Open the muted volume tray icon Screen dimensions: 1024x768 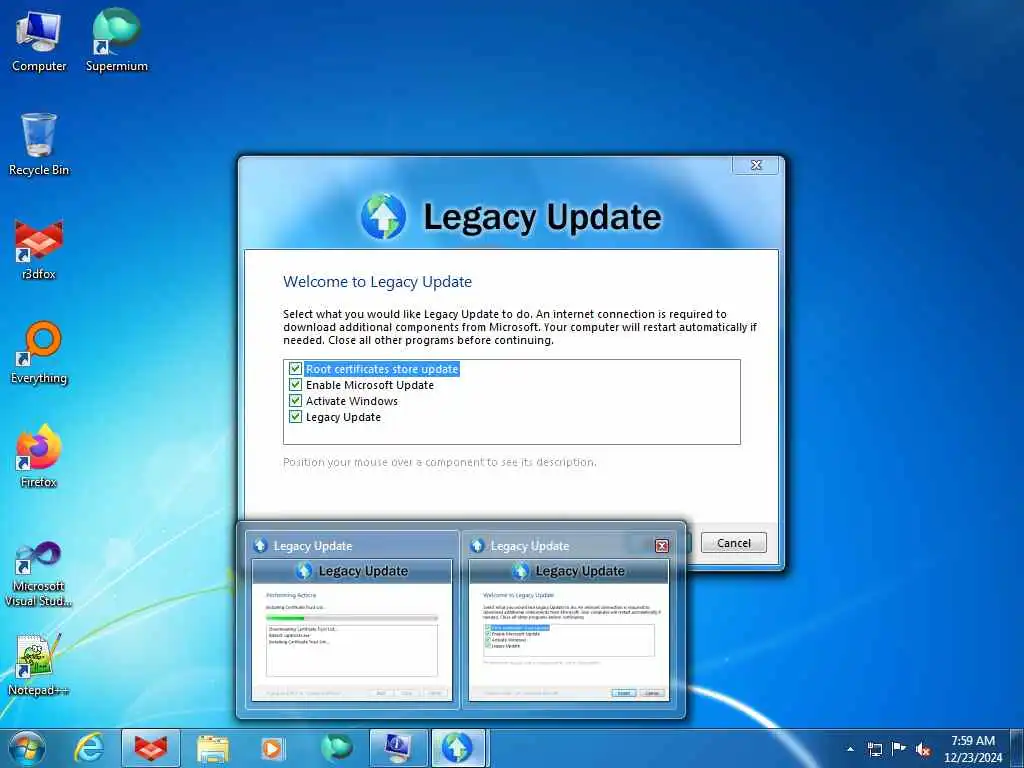click(923, 749)
